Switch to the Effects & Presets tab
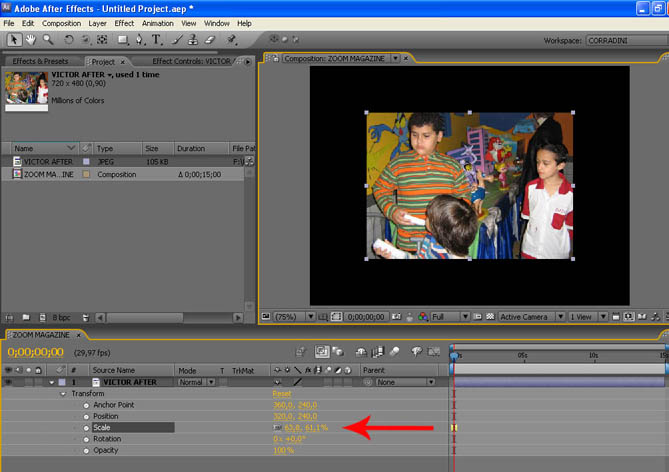Viewport: 669px width, 472px height. [41, 62]
